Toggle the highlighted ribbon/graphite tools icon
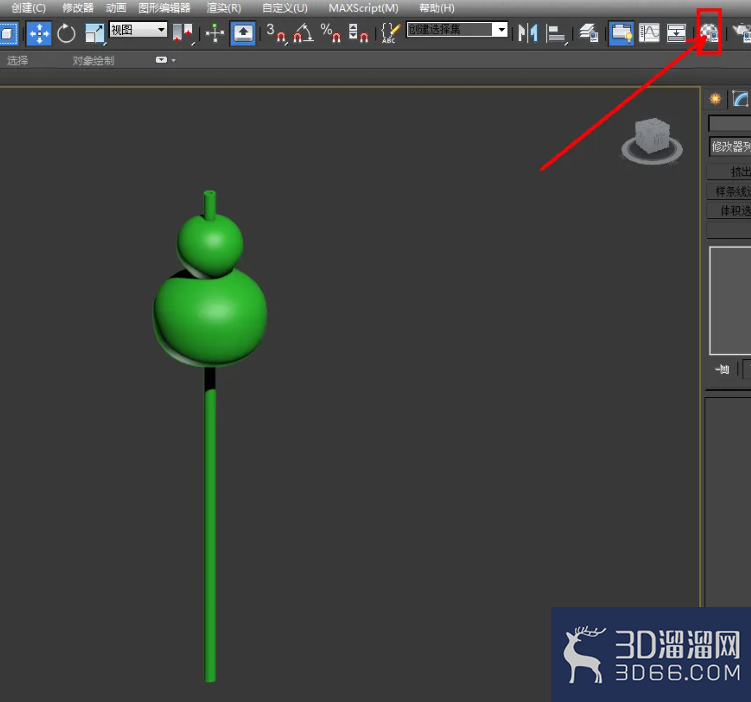The image size is (751, 702). click(621, 34)
